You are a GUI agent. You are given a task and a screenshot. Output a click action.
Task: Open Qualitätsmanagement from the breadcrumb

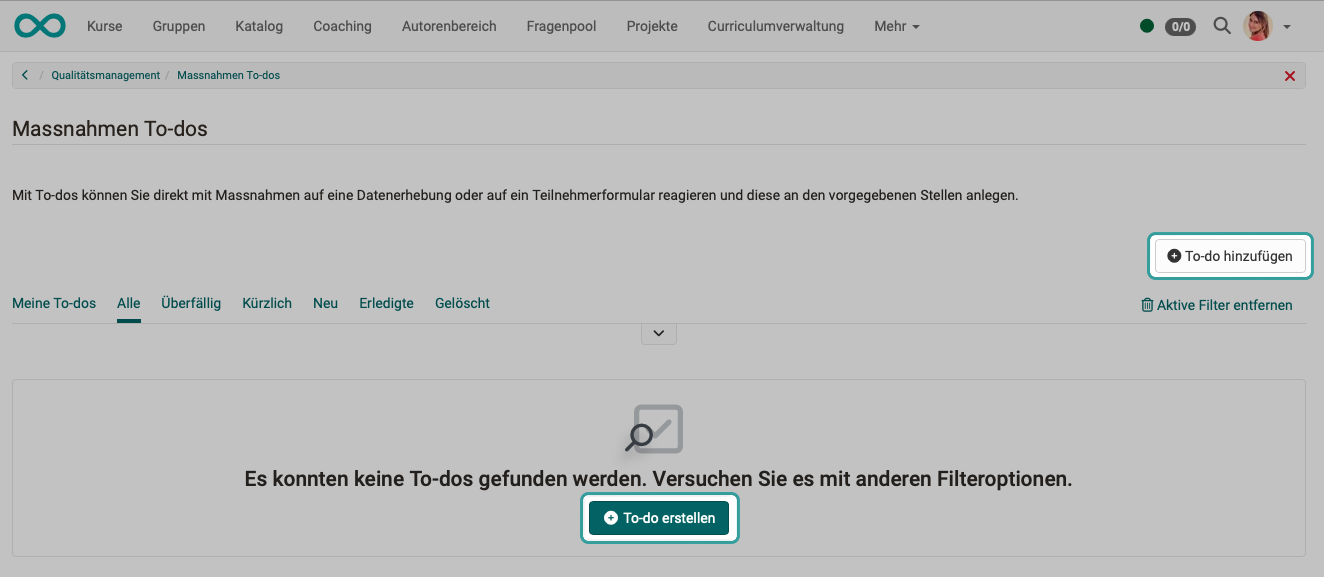point(105,75)
